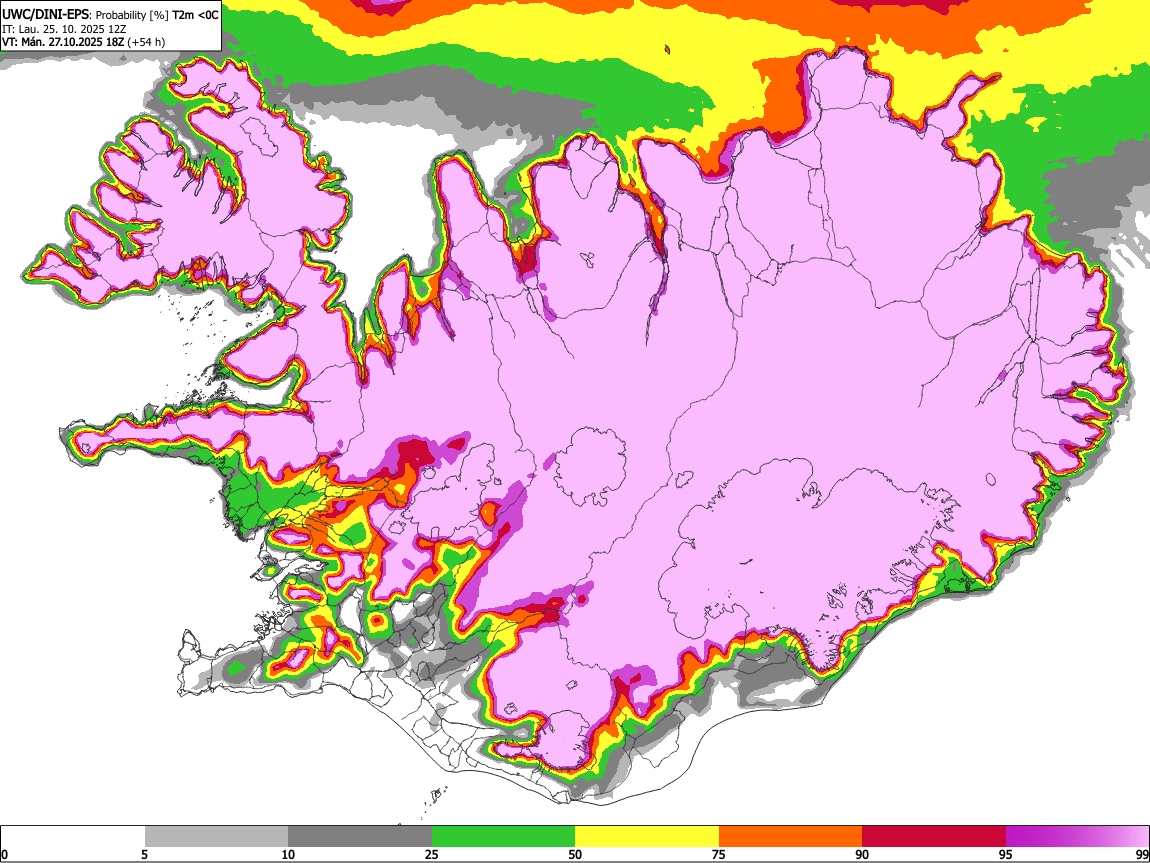The image size is (1150, 863).
Task: Click the yellow 50–75% legend swatch
Action: [x=647, y=837]
